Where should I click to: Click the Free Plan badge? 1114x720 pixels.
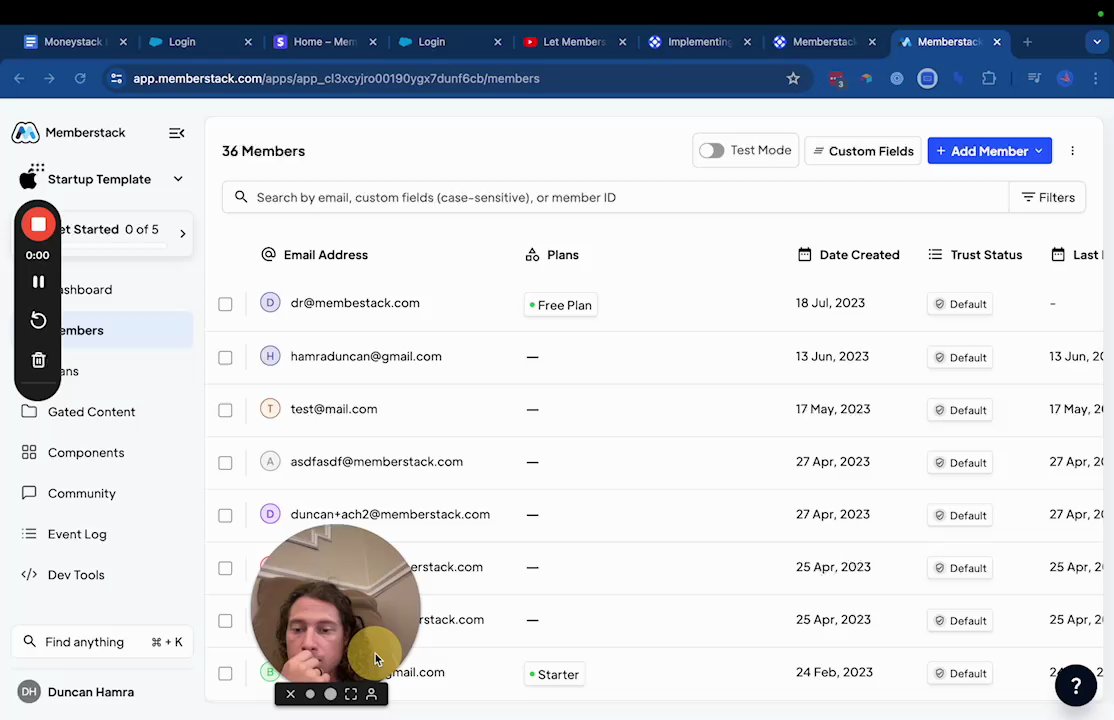click(561, 305)
